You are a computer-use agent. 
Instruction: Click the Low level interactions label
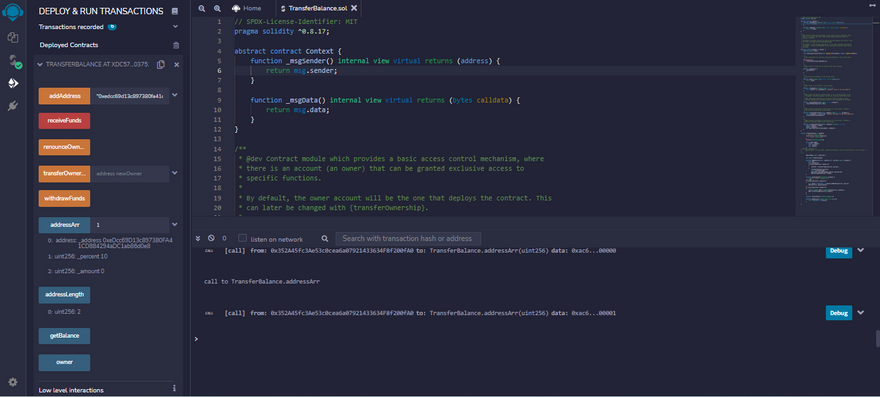[71, 390]
